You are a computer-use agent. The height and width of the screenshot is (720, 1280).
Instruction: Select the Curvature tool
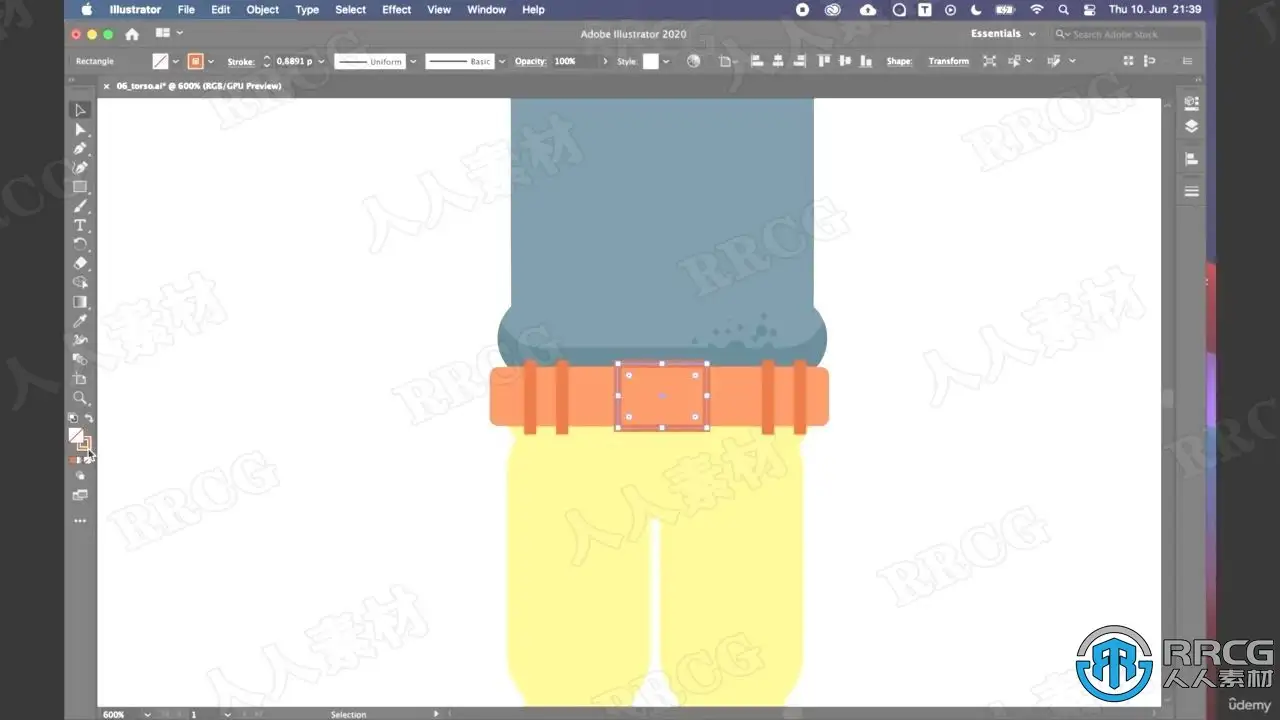(80, 167)
